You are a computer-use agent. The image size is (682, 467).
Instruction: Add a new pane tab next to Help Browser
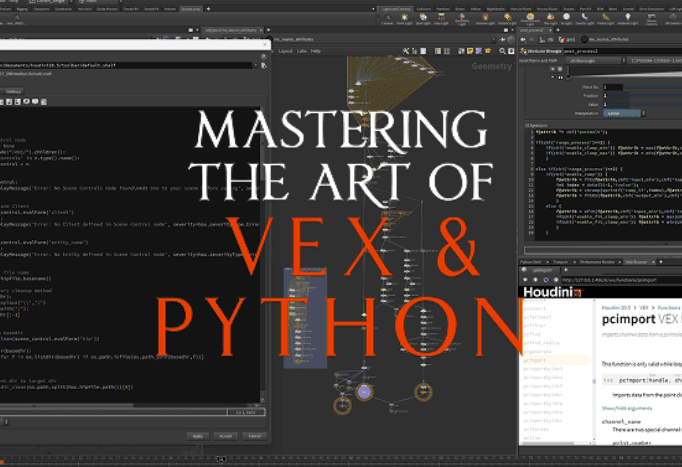coord(661,262)
